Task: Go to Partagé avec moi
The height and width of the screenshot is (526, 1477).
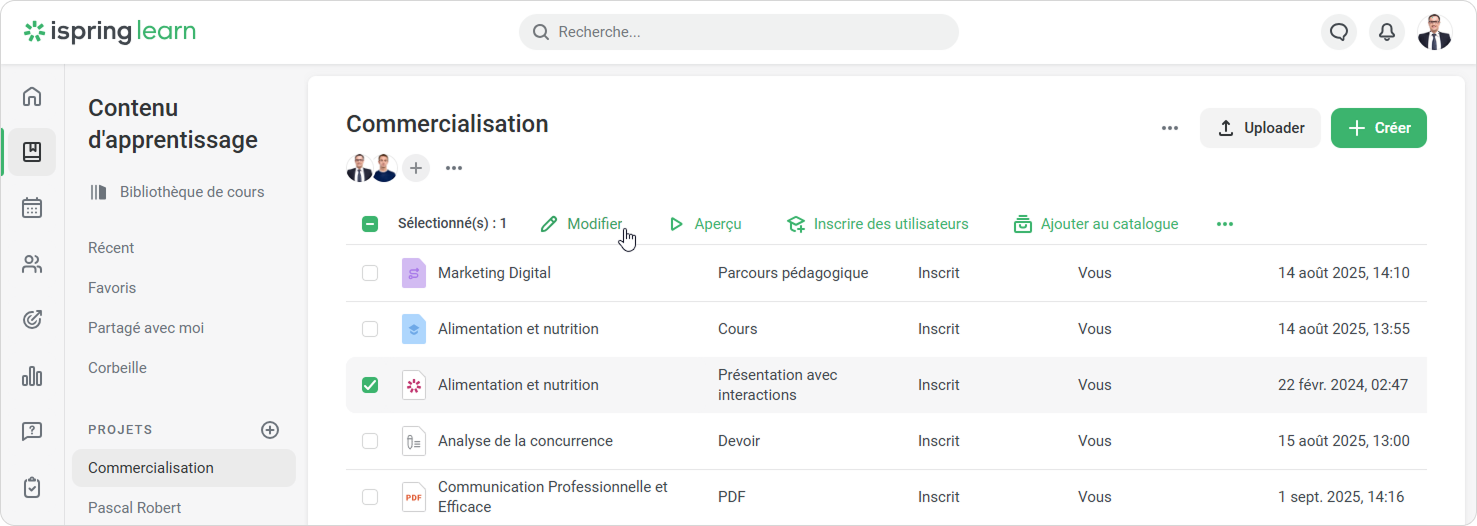Action: [146, 328]
